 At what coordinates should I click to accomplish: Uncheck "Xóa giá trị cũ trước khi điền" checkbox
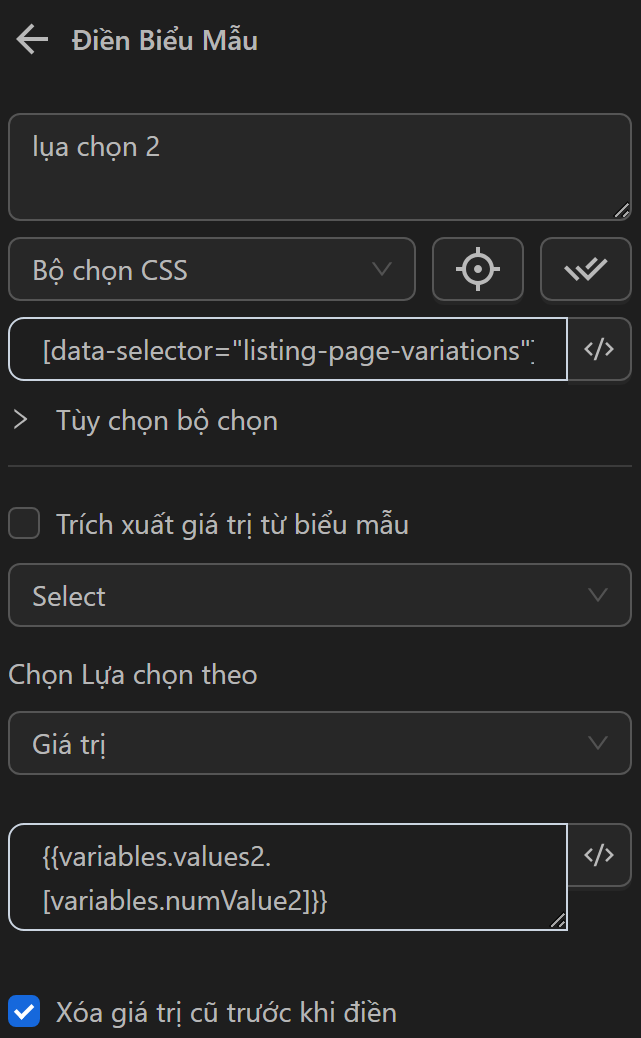[x=24, y=1012]
